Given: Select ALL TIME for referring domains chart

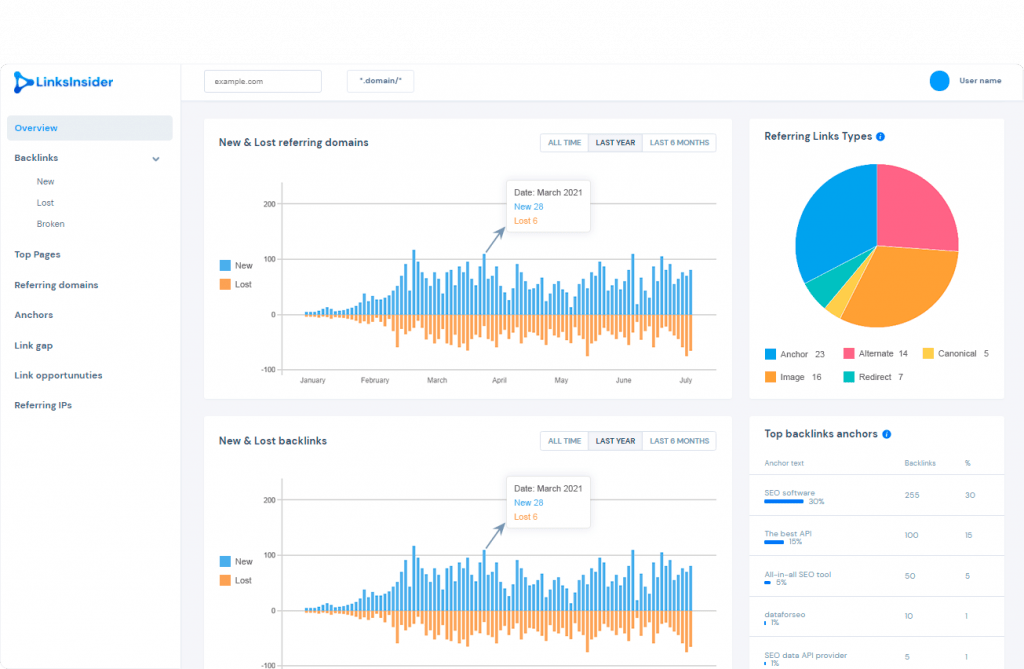Looking at the screenshot, I should (564, 142).
